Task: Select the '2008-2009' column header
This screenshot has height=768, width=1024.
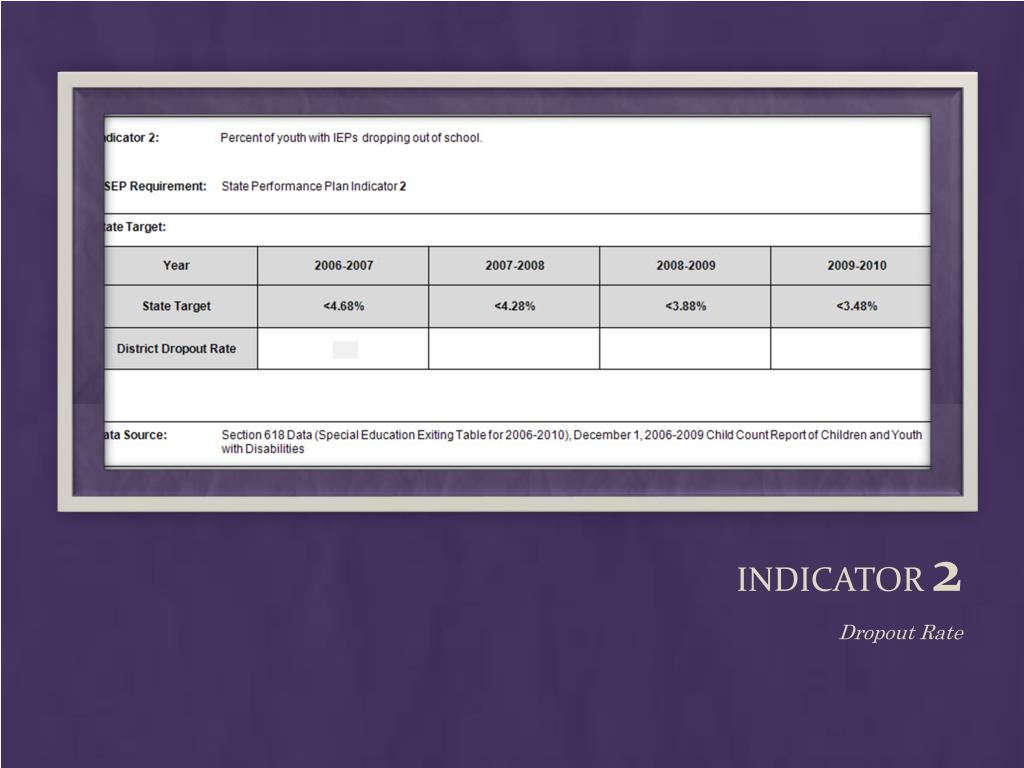Action: pyautogui.click(x=685, y=266)
